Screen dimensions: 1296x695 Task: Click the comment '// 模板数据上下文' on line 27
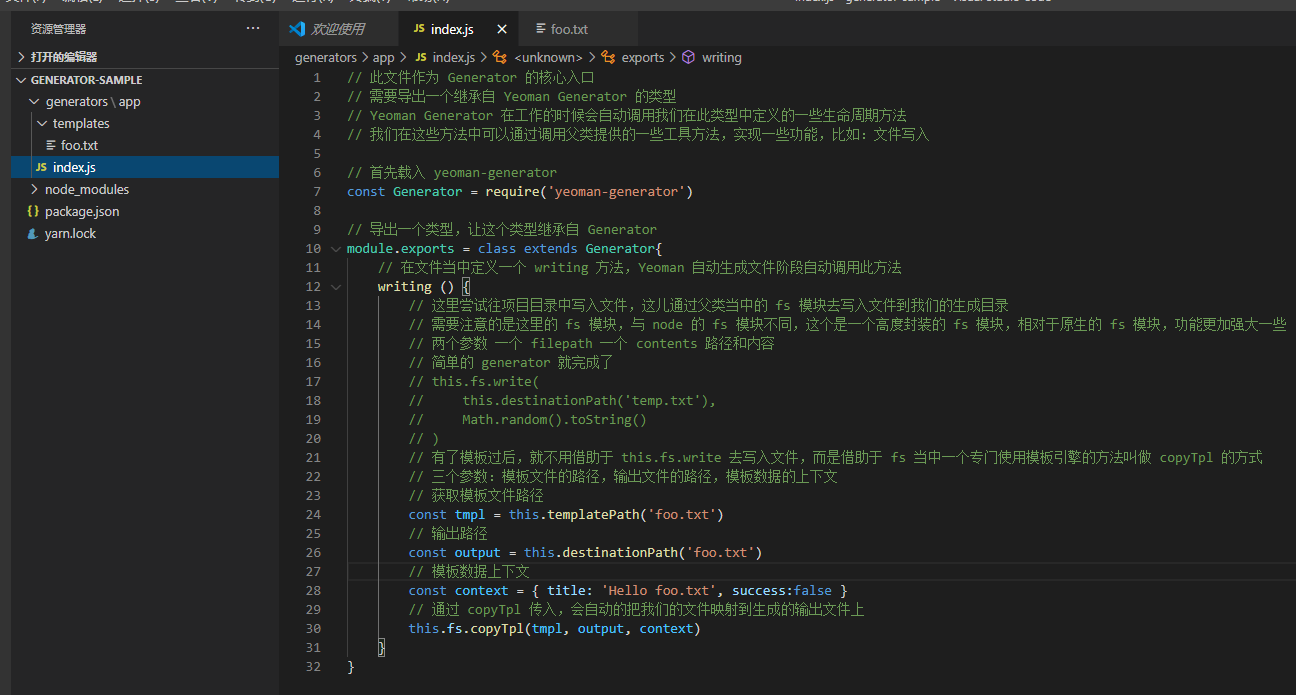point(469,571)
